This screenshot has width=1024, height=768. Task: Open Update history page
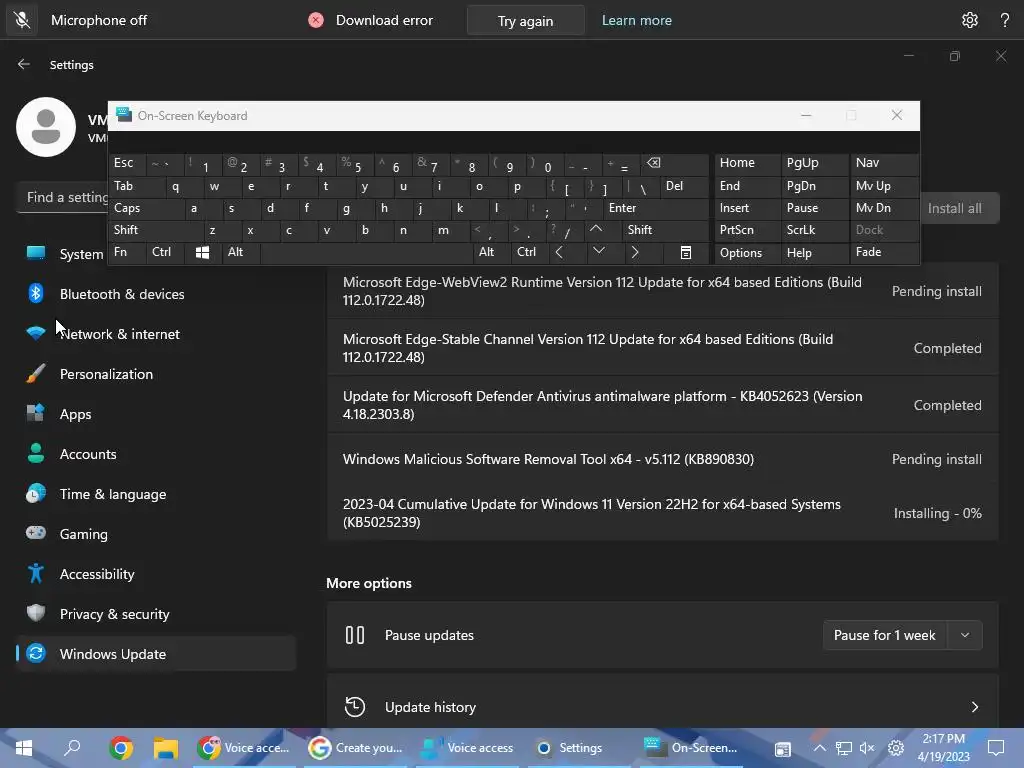click(x=662, y=707)
